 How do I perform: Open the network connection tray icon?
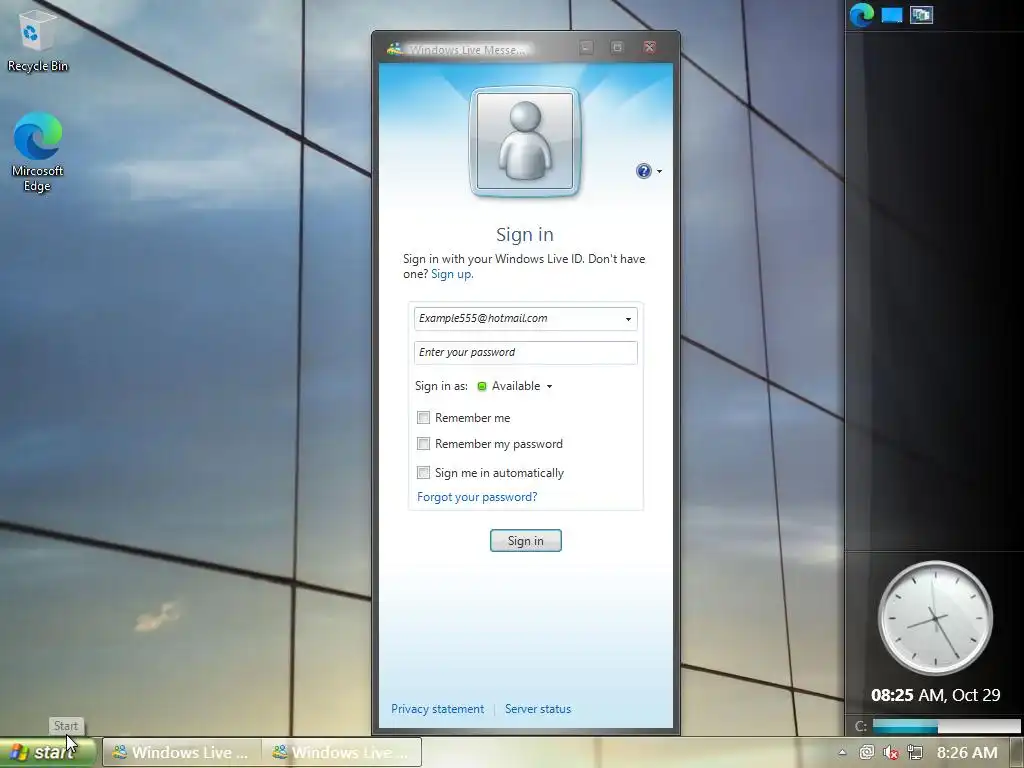915,753
